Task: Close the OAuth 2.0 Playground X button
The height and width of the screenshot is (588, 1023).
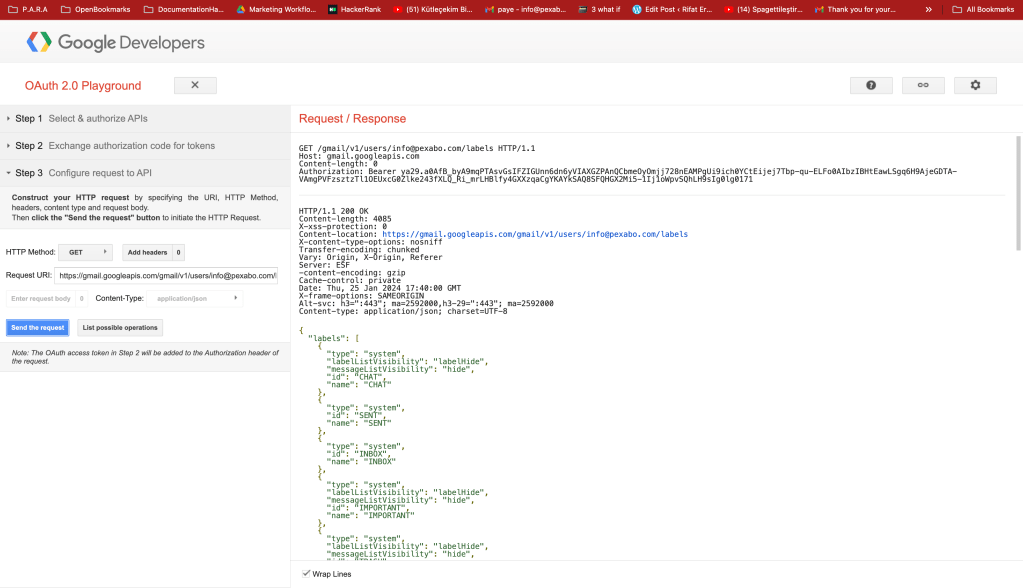Action: [195, 85]
